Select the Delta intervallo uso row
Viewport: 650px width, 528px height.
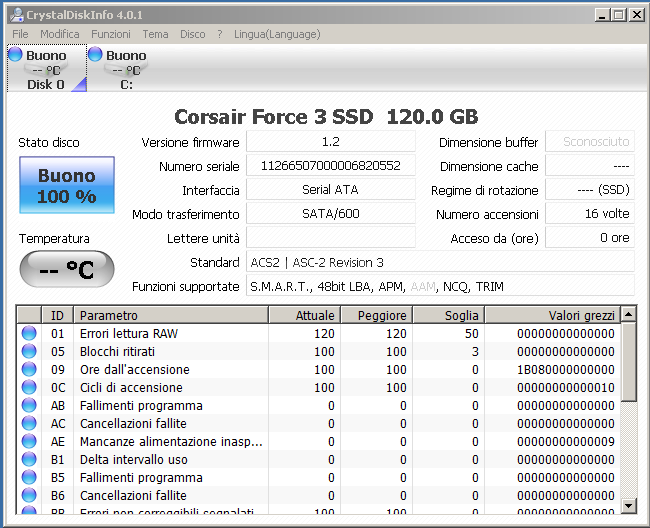319,460
